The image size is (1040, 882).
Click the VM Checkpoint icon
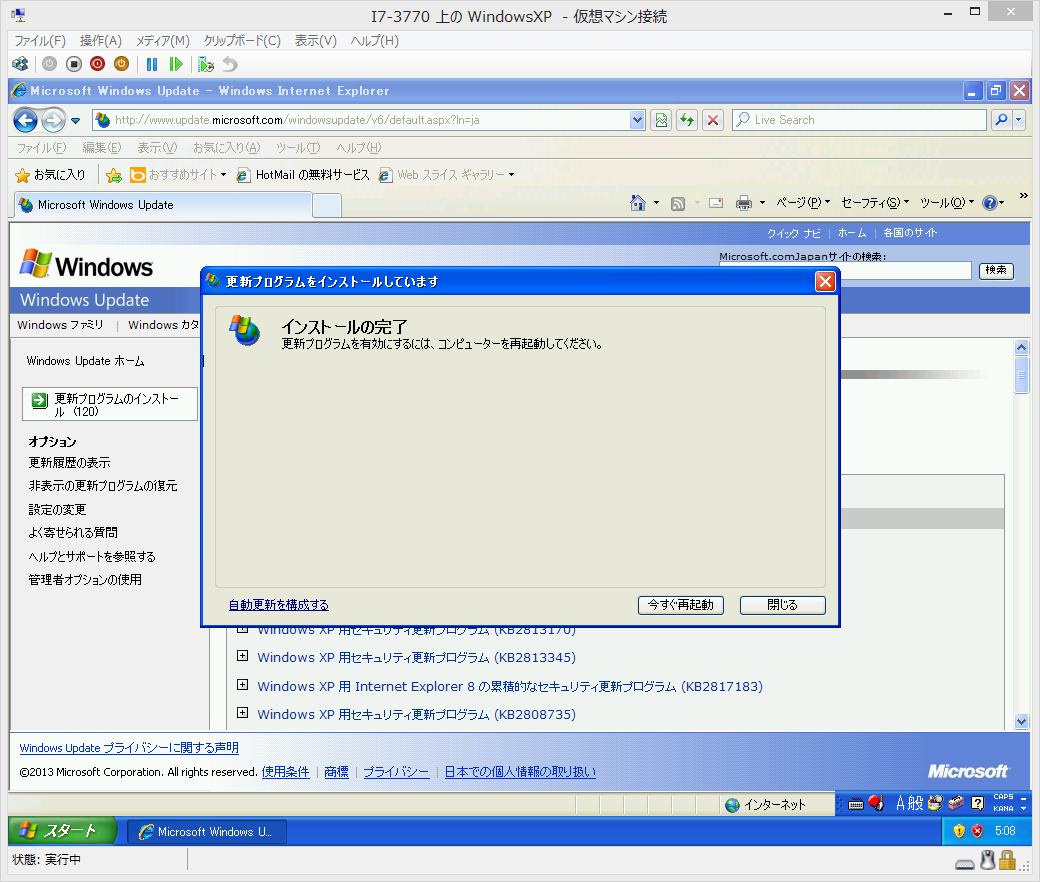click(206, 64)
